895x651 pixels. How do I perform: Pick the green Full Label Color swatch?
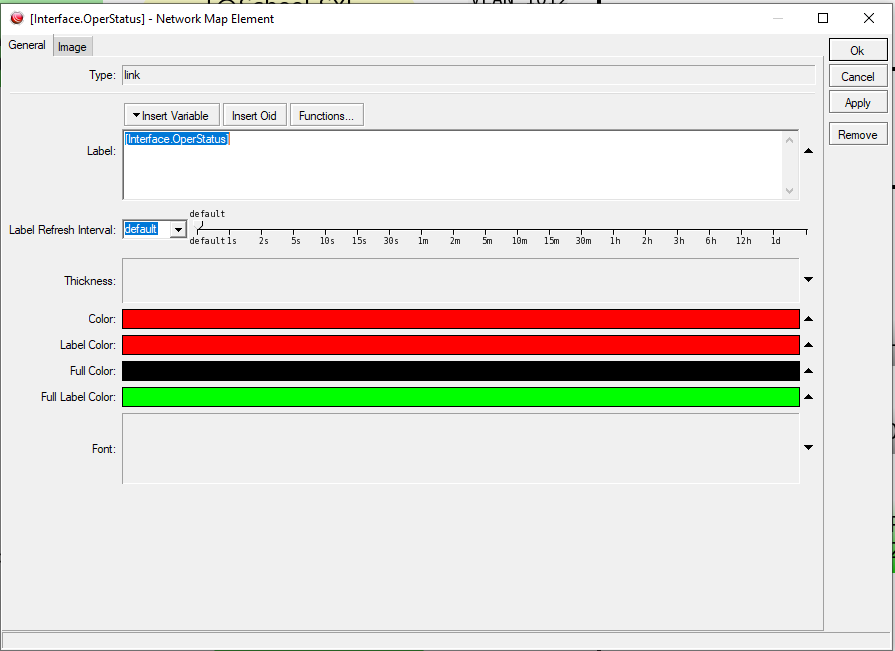pyautogui.click(x=461, y=397)
